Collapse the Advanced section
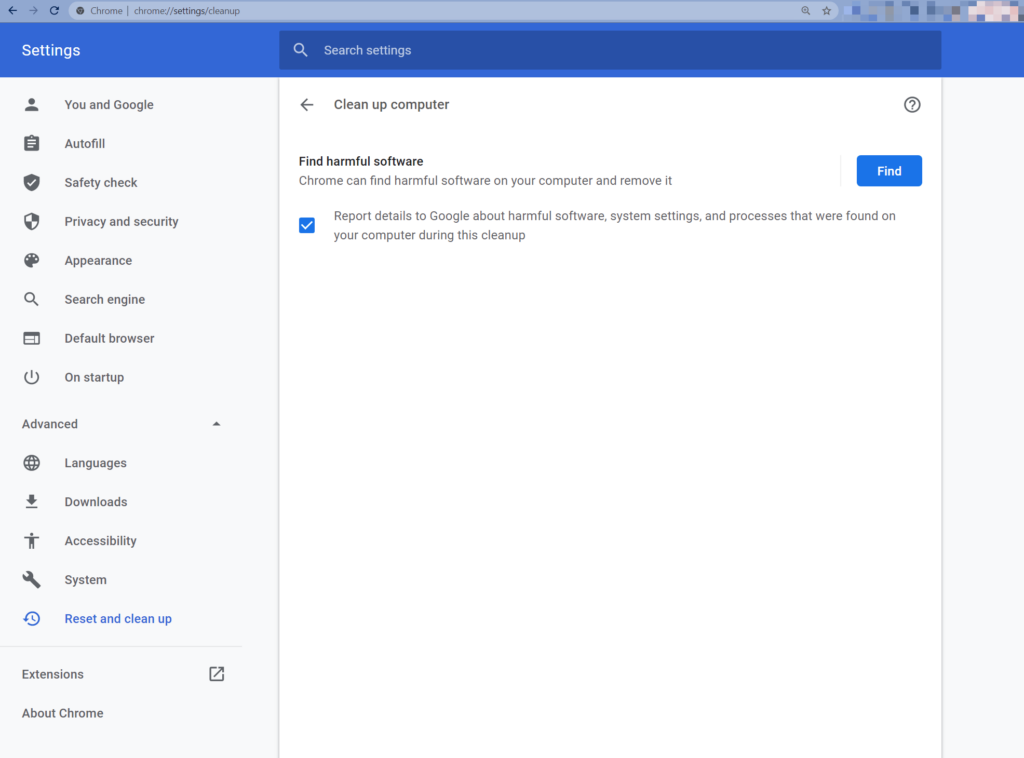This screenshot has height=758, width=1024. pyautogui.click(x=216, y=423)
